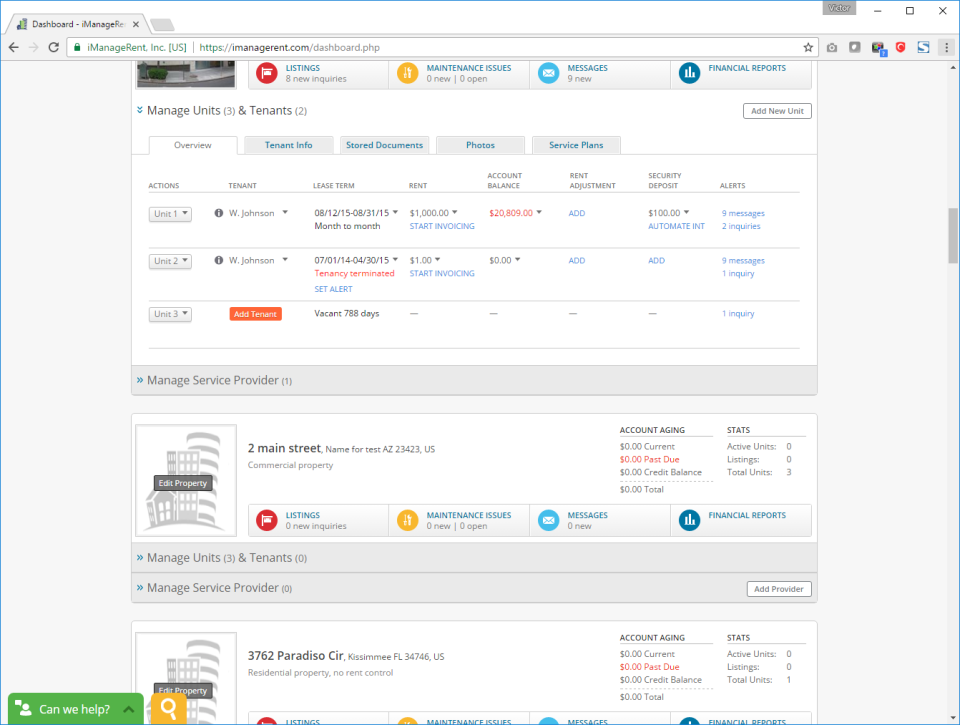This screenshot has height=725, width=960.
Task: Open the Listings icon showing 8 new inquiries
Action: coord(266,72)
